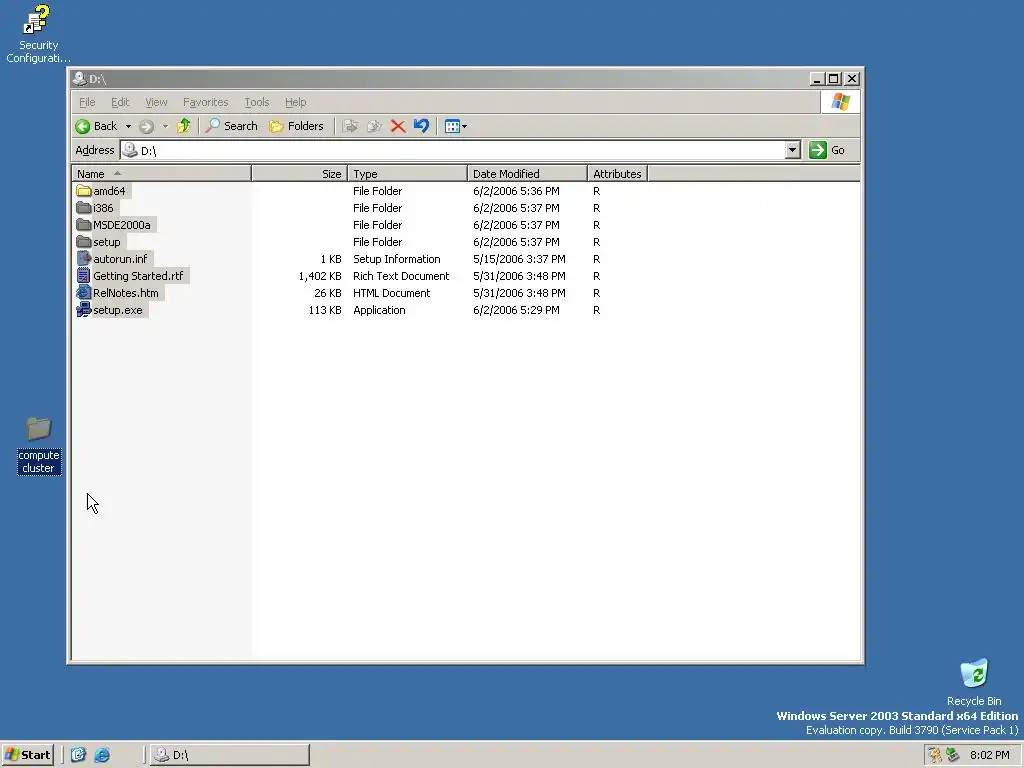The width and height of the screenshot is (1024, 768).
Task: Select the MSDE2000a folder icon
Action: [84, 225]
